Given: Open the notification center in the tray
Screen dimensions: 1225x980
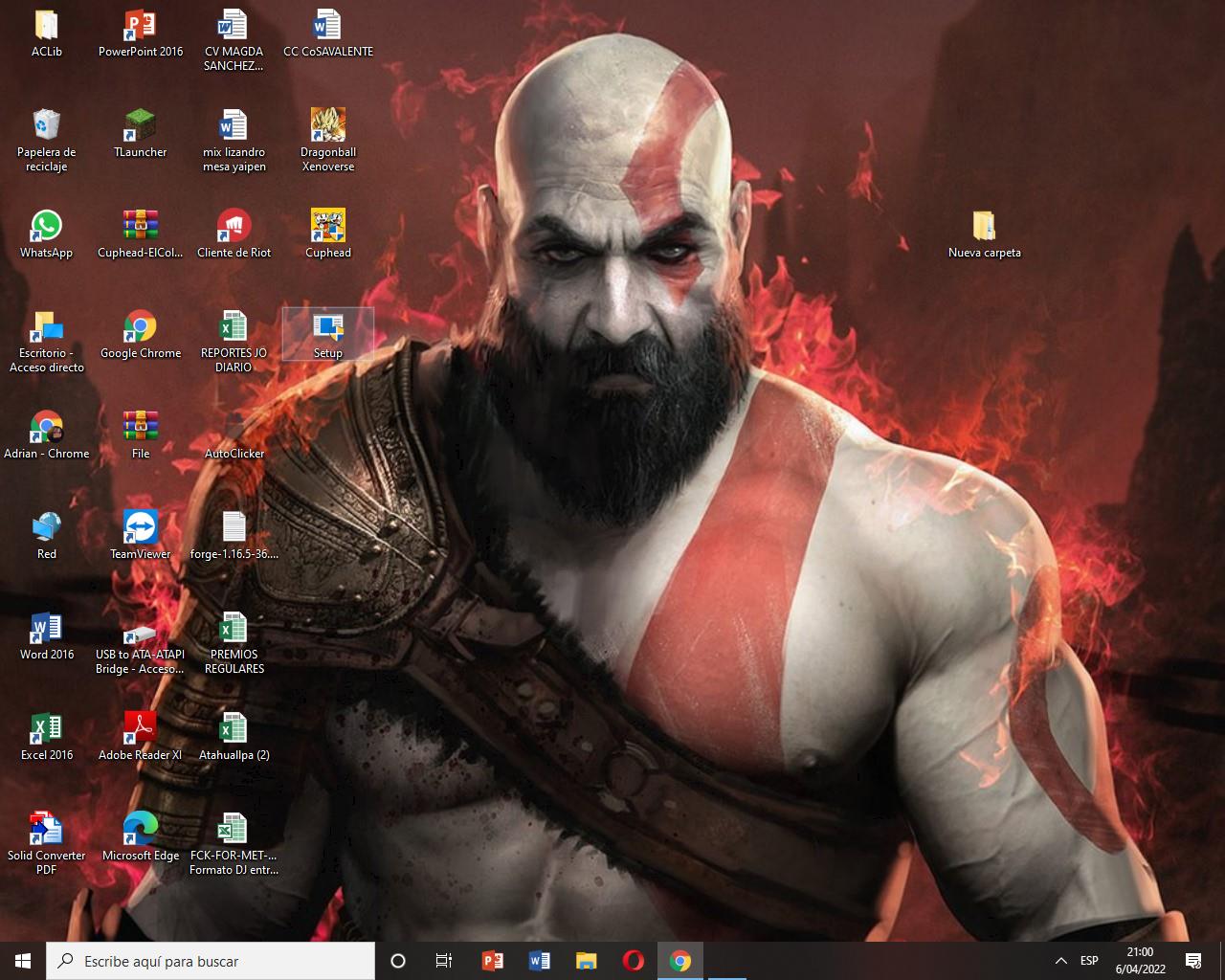Looking at the screenshot, I should (x=1193, y=961).
